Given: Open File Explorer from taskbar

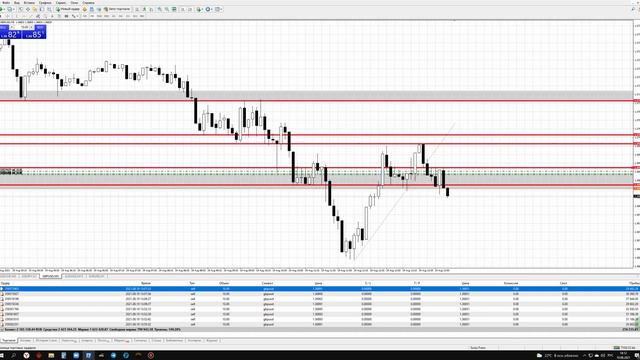Looking at the screenshot, I should point(51,356).
